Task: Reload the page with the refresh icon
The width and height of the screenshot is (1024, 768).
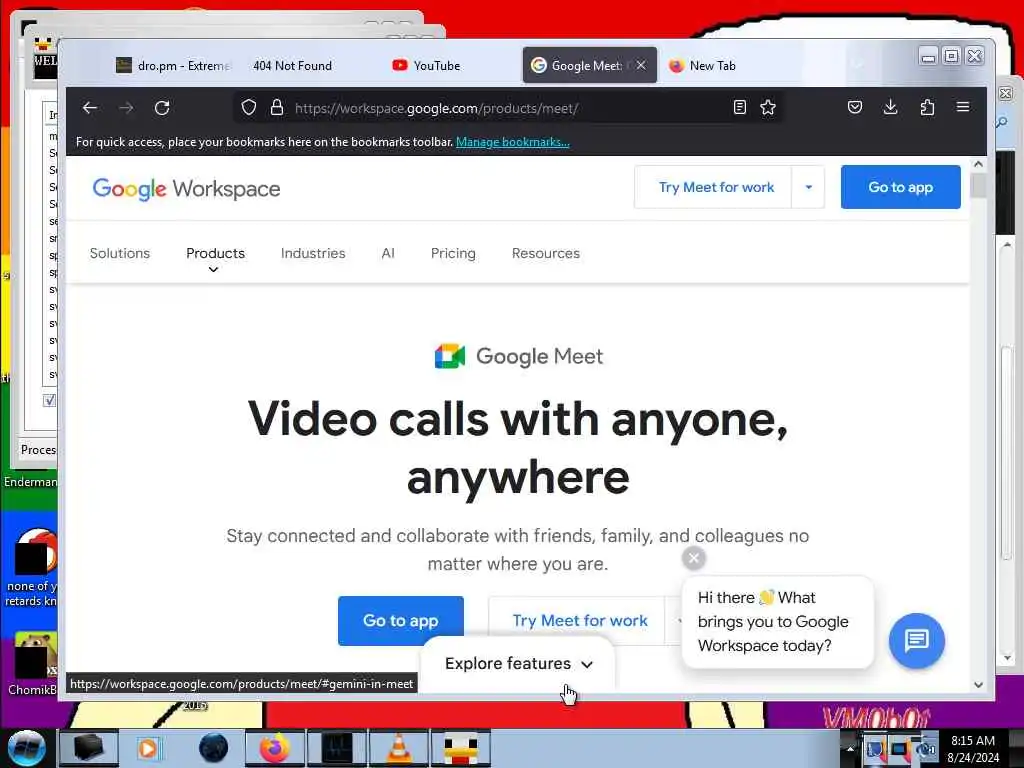Action: (x=162, y=108)
